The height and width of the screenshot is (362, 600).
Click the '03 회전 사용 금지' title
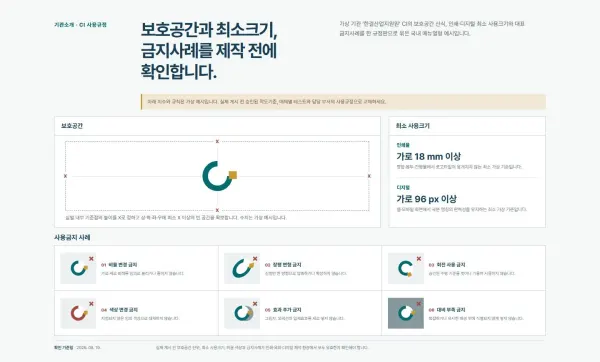coord(447,265)
